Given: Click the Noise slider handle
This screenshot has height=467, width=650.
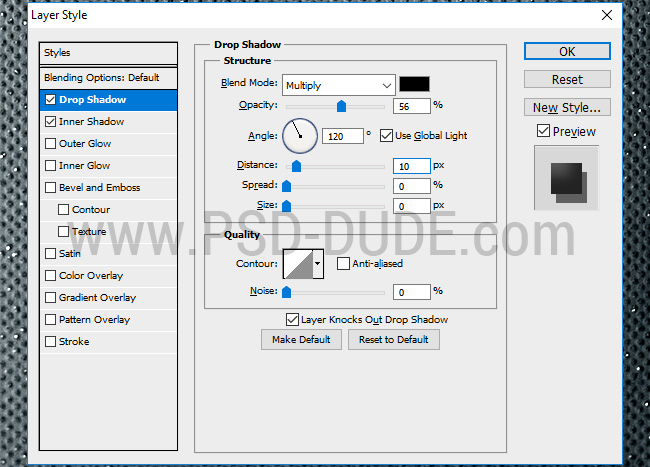Looking at the screenshot, I should [286, 292].
